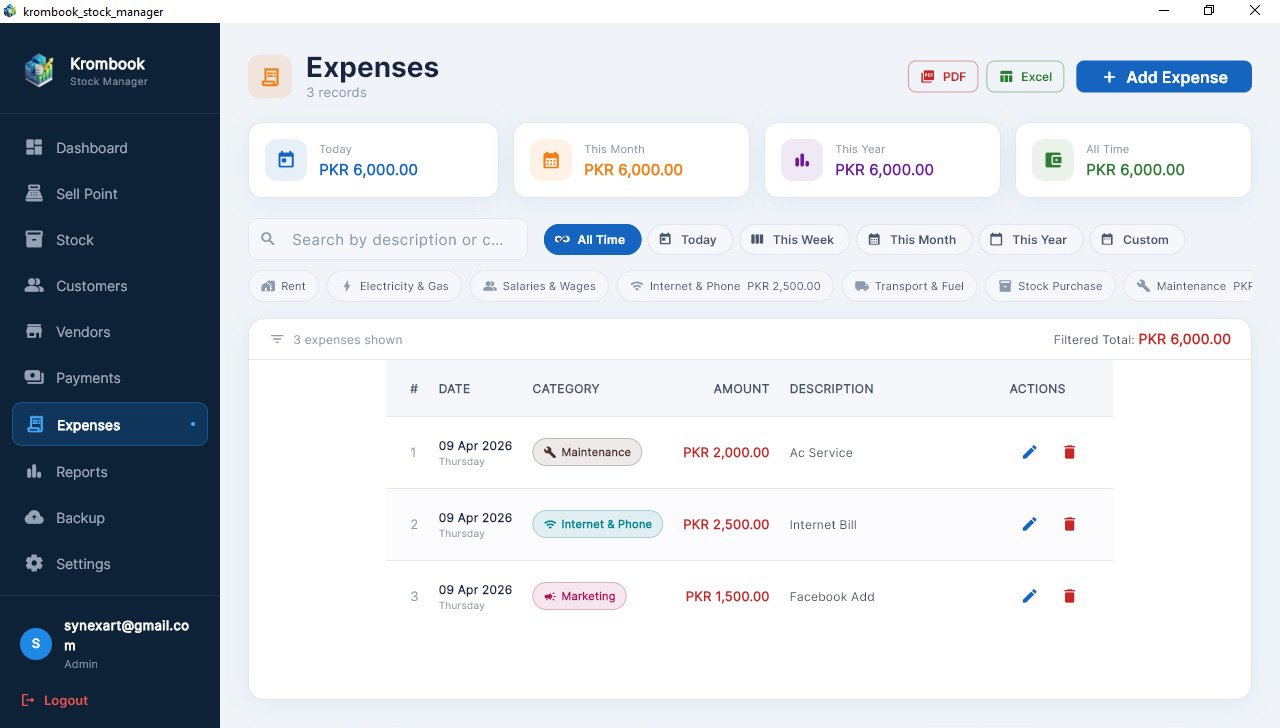The width and height of the screenshot is (1280, 728).
Task: Select the Today filter tab
Action: point(690,239)
